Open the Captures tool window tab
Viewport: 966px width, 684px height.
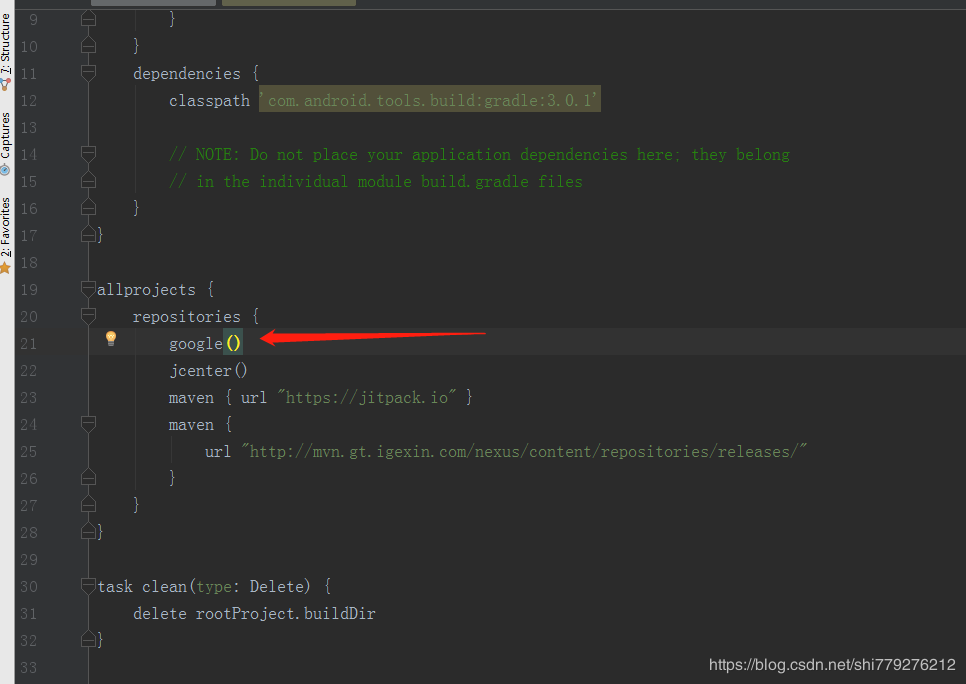tap(6, 144)
